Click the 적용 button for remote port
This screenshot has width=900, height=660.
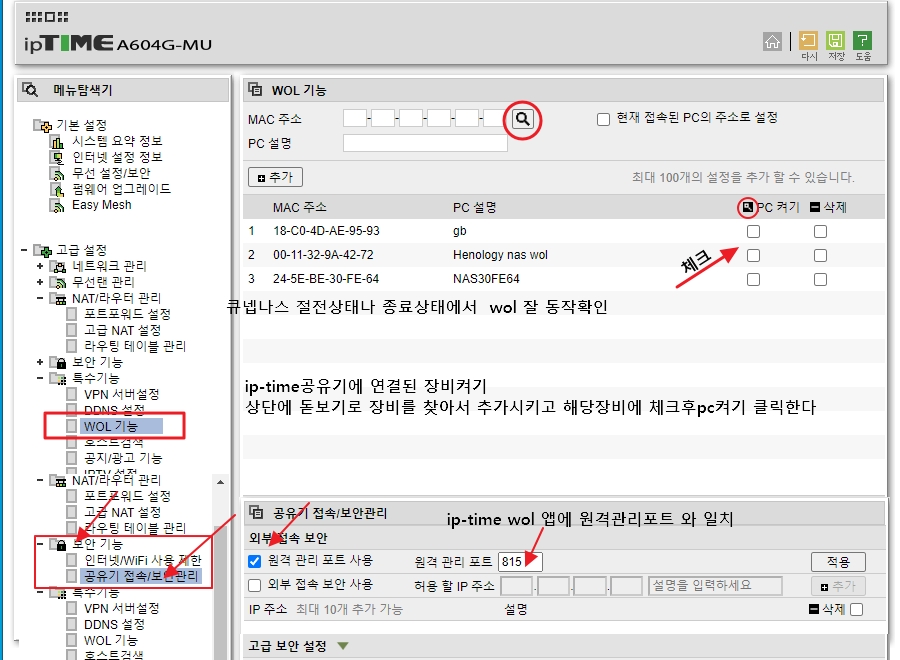(837, 562)
